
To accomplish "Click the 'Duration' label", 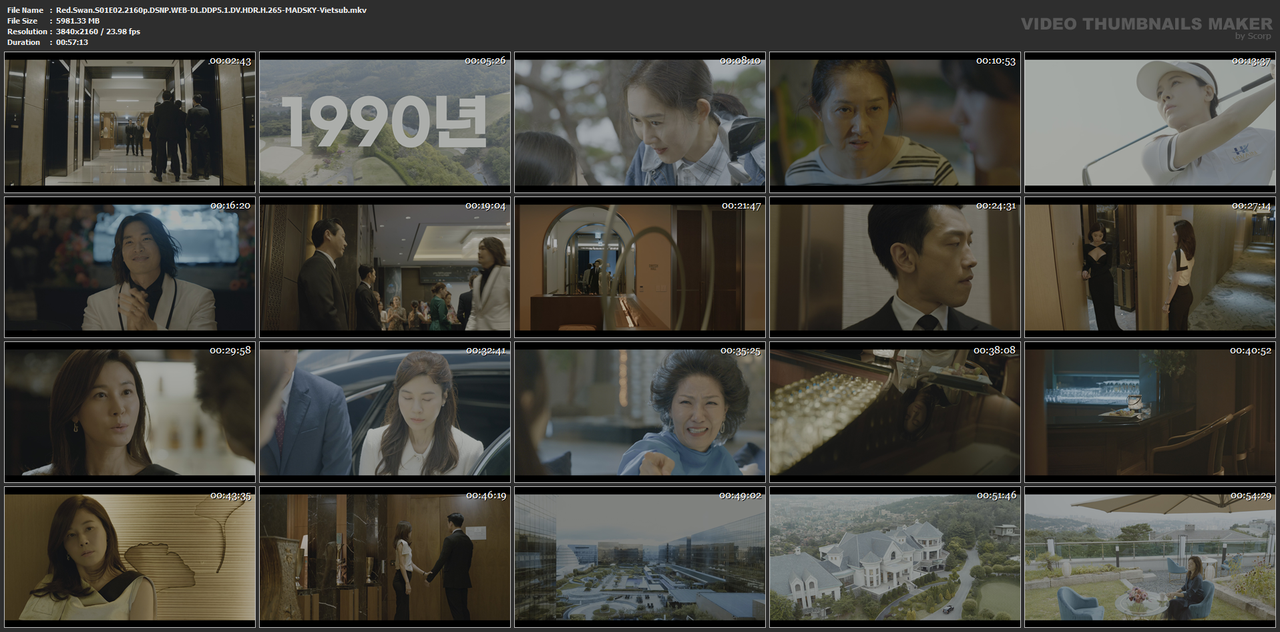I will (23, 42).
